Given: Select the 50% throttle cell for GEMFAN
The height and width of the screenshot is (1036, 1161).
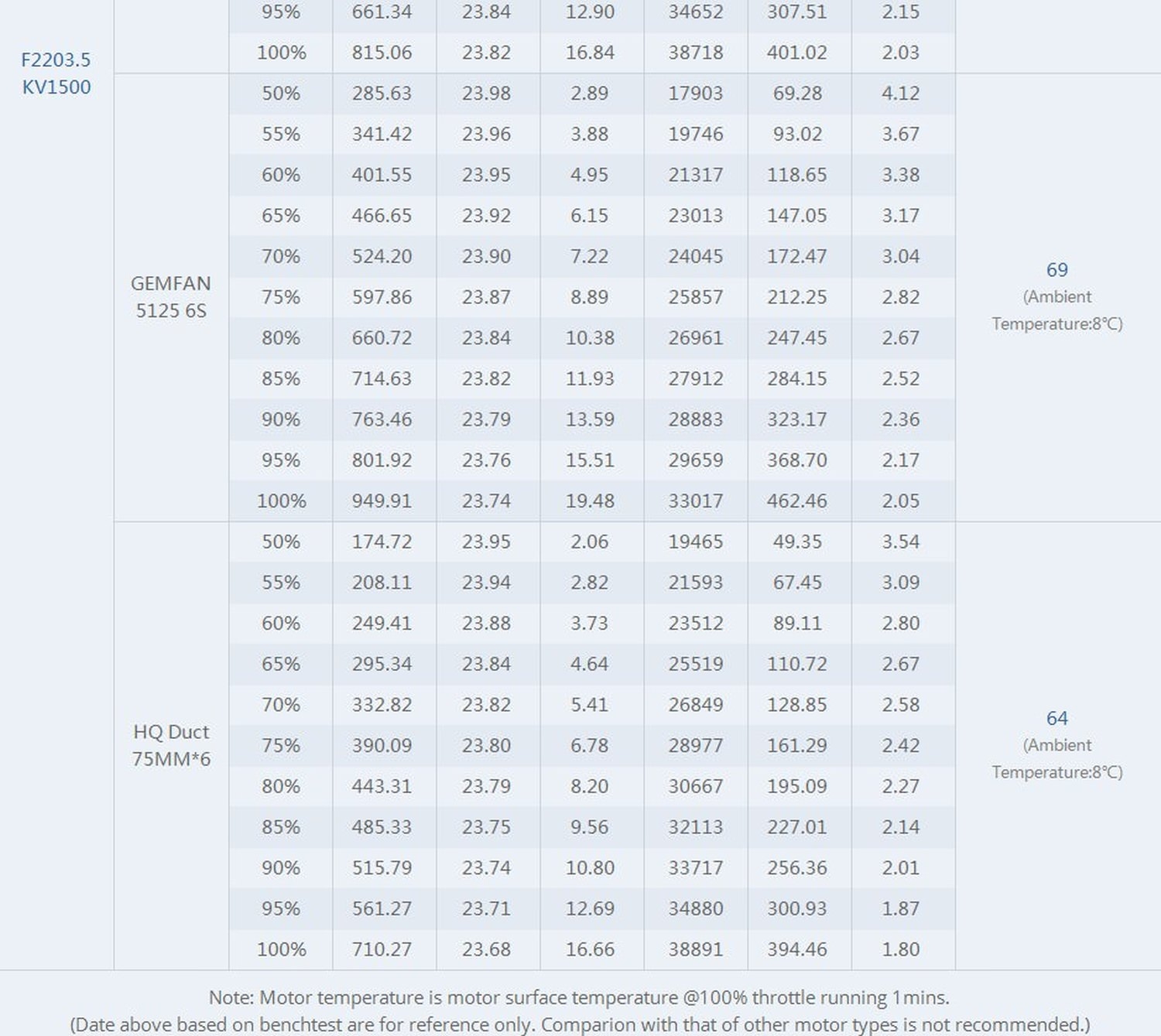Looking at the screenshot, I should (x=281, y=93).
